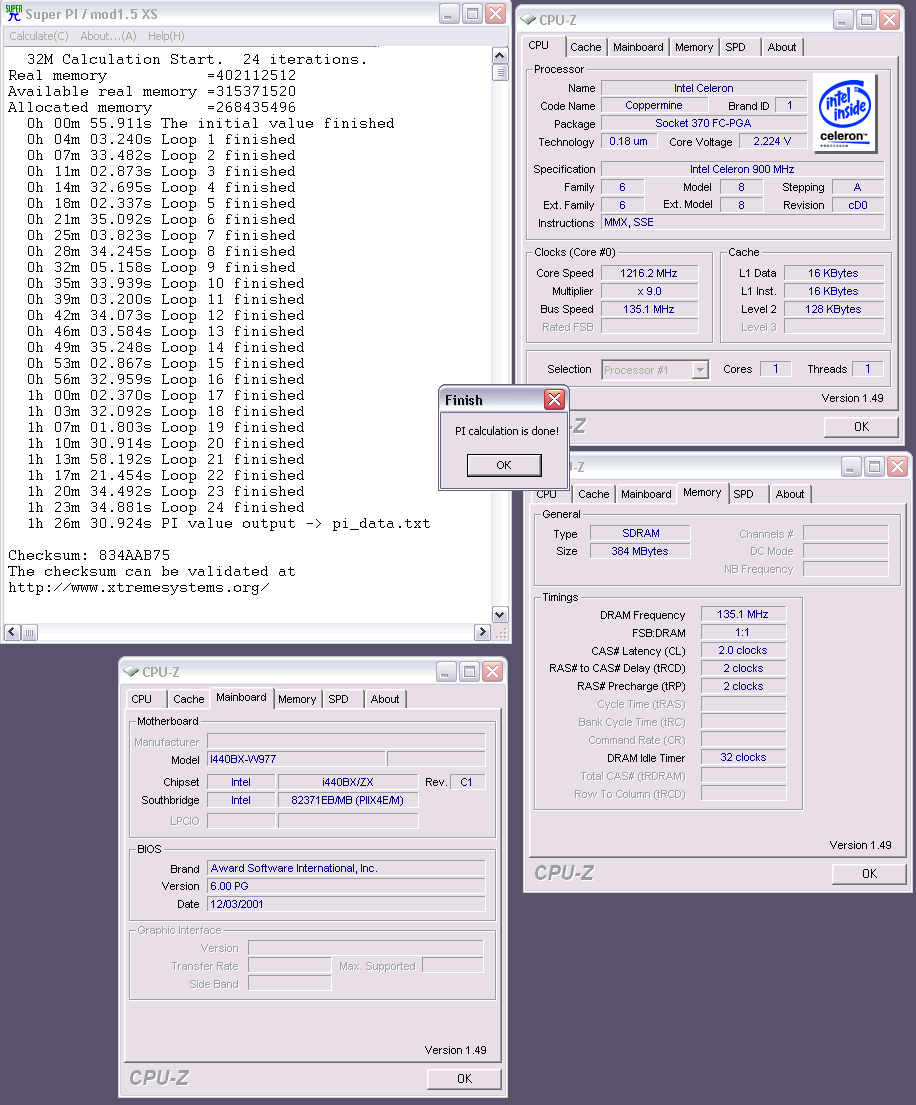Click the resize grip in Super PI corner

(x=500, y=633)
